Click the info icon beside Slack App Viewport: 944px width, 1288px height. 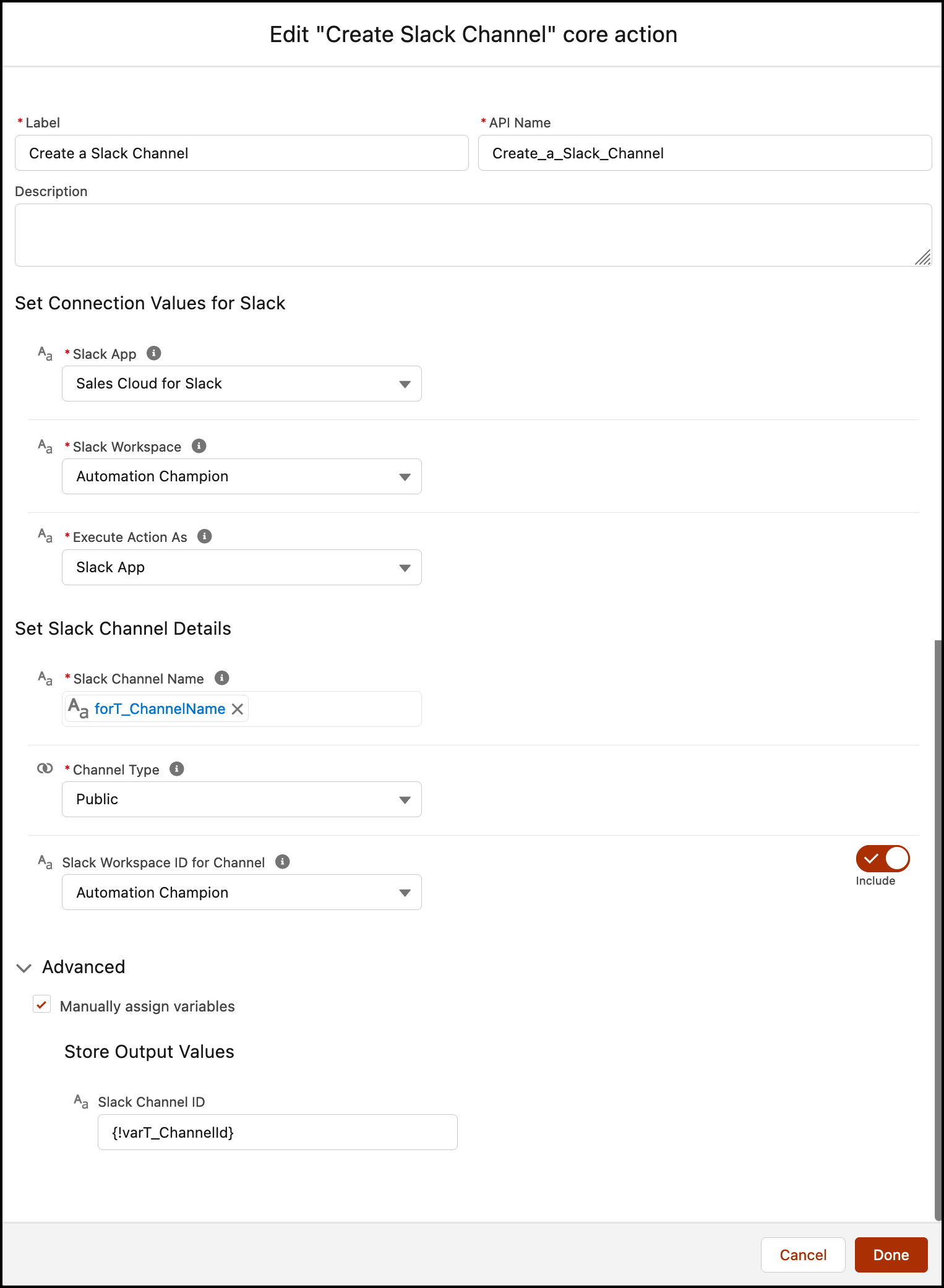[x=154, y=353]
